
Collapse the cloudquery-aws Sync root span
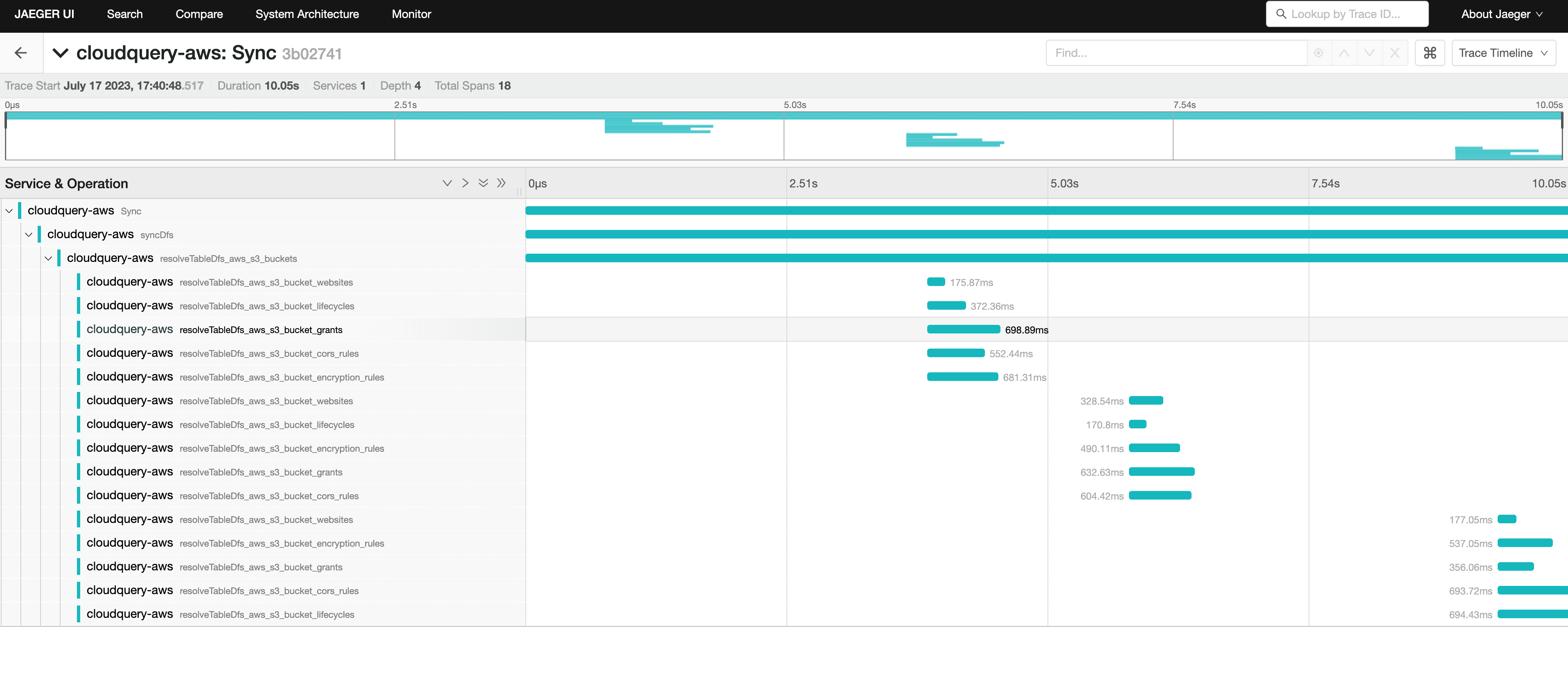(x=9, y=211)
